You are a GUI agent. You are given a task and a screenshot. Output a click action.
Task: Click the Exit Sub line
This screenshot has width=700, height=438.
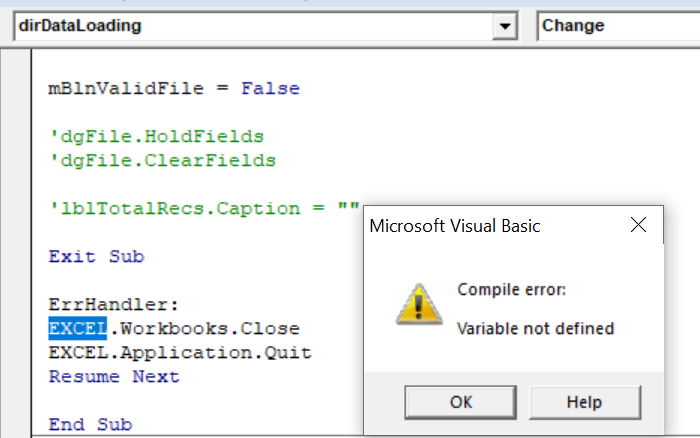click(x=96, y=257)
